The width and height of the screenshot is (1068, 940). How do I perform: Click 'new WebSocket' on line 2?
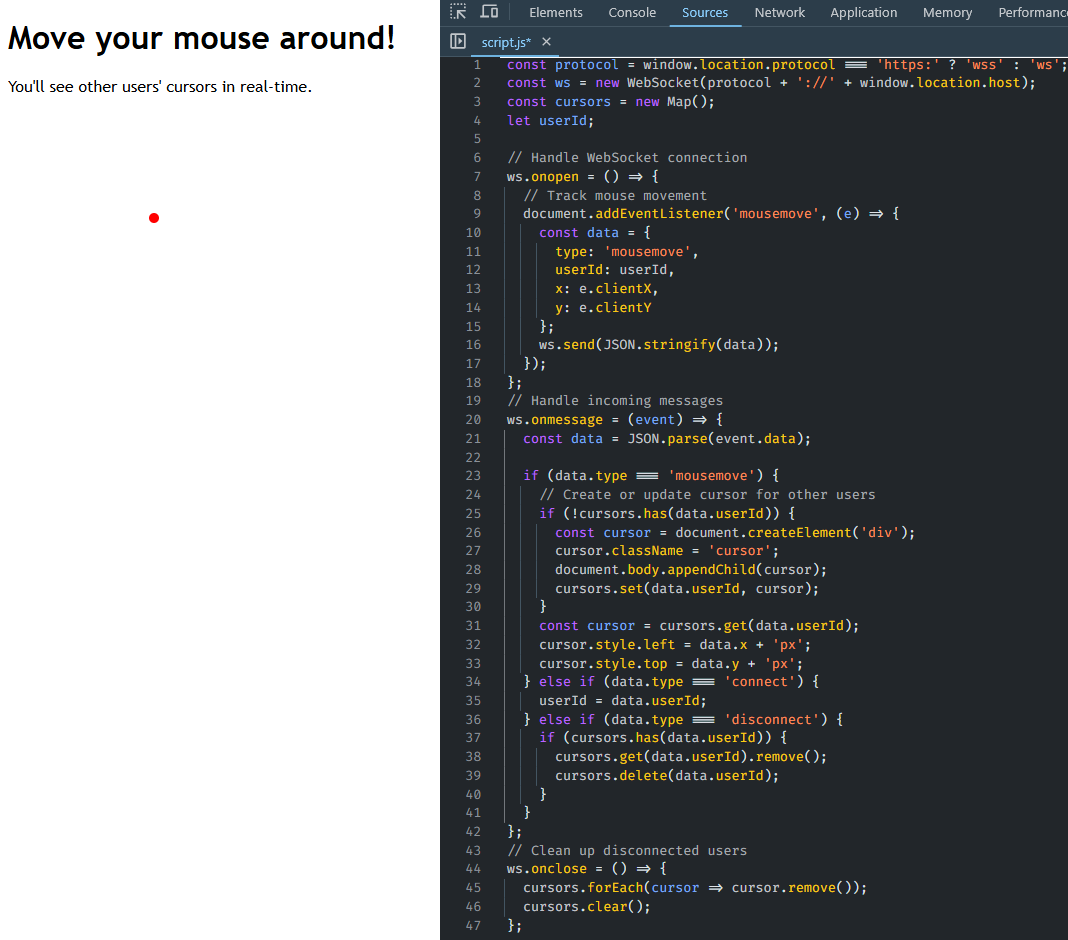click(x=647, y=82)
